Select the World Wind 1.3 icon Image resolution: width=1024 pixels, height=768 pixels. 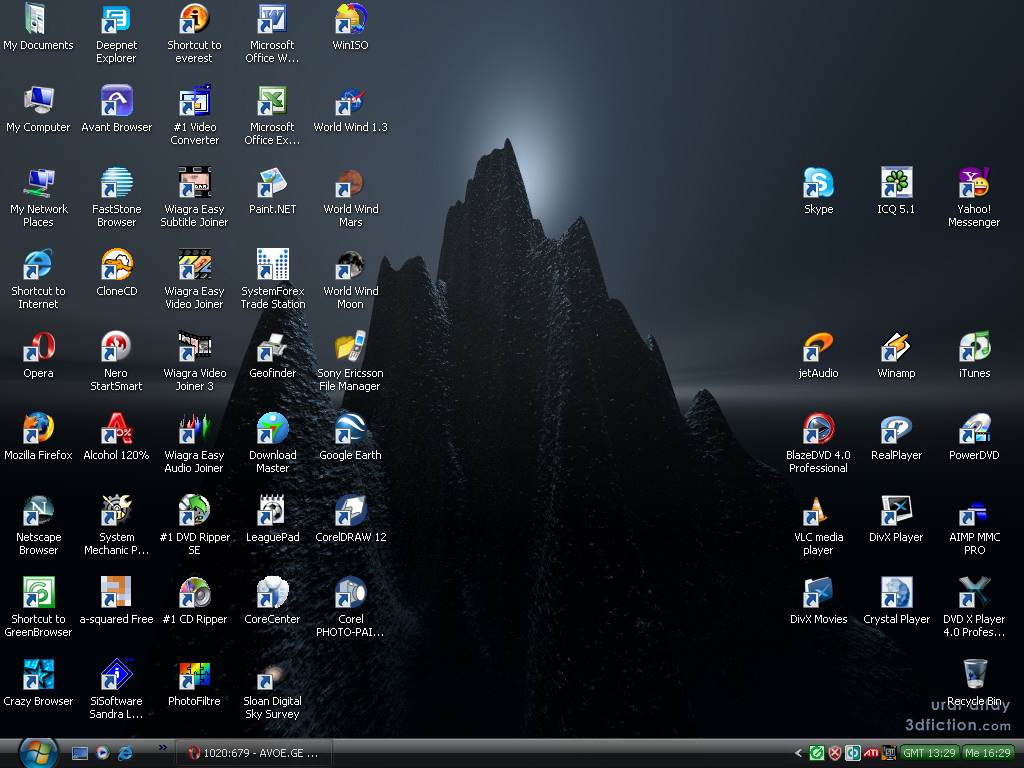click(x=351, y=101)
